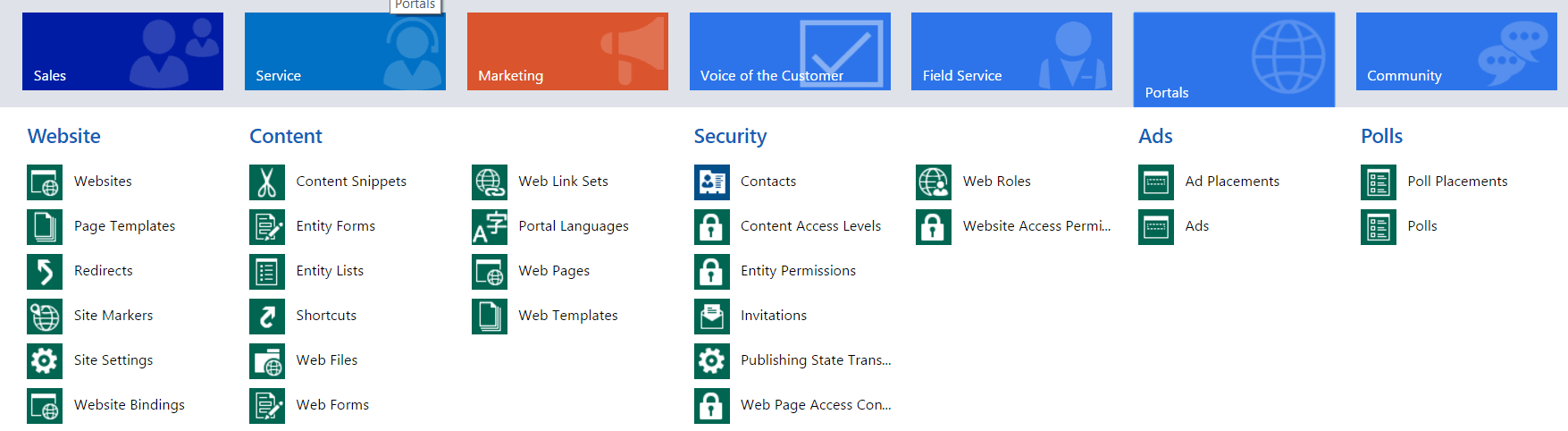Open the Website Bindings entry
The width and height of the screenshot is (1568, 431).
pos(129,405)
